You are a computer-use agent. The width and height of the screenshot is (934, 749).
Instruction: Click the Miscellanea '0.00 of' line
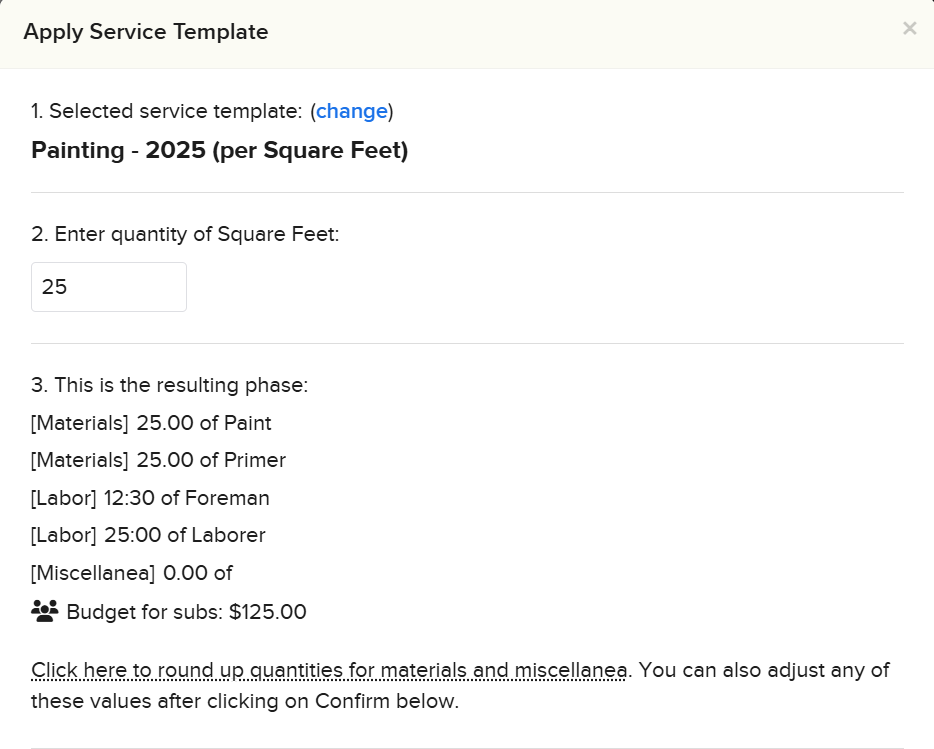tap(131, 573)
